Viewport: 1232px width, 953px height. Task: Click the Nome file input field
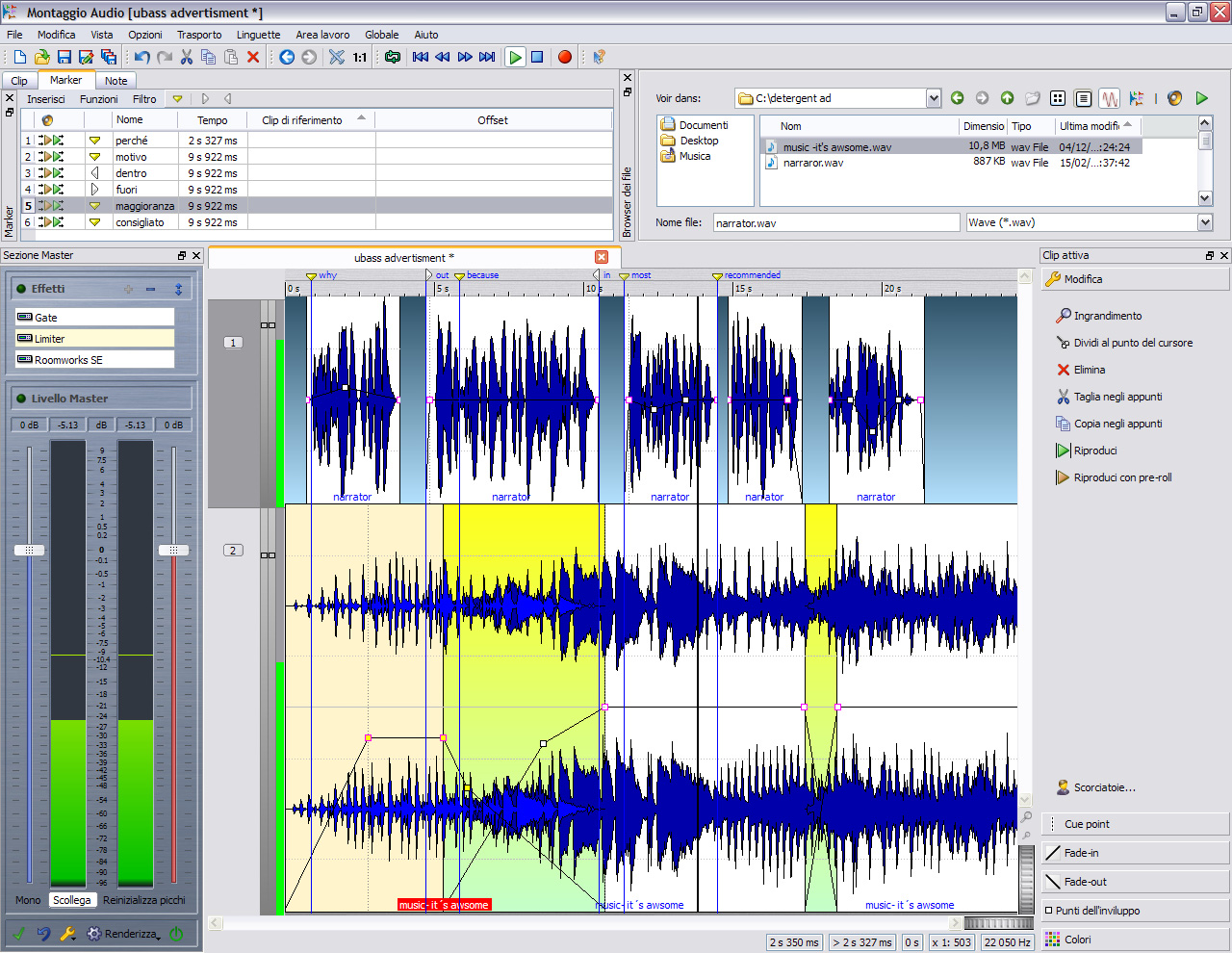pos(836,222)
